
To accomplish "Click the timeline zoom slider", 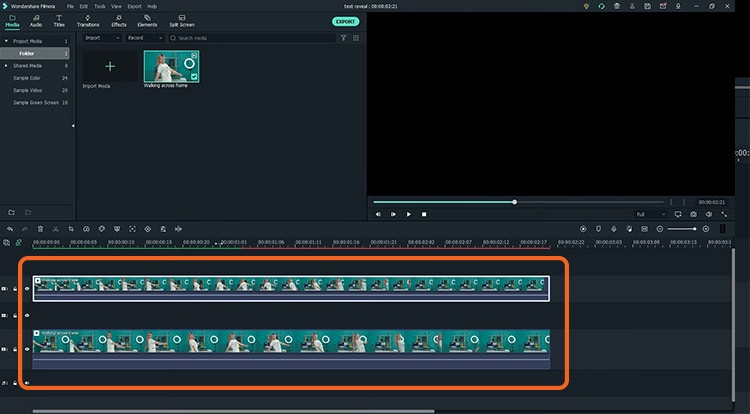I will click(x=682, y=229).
